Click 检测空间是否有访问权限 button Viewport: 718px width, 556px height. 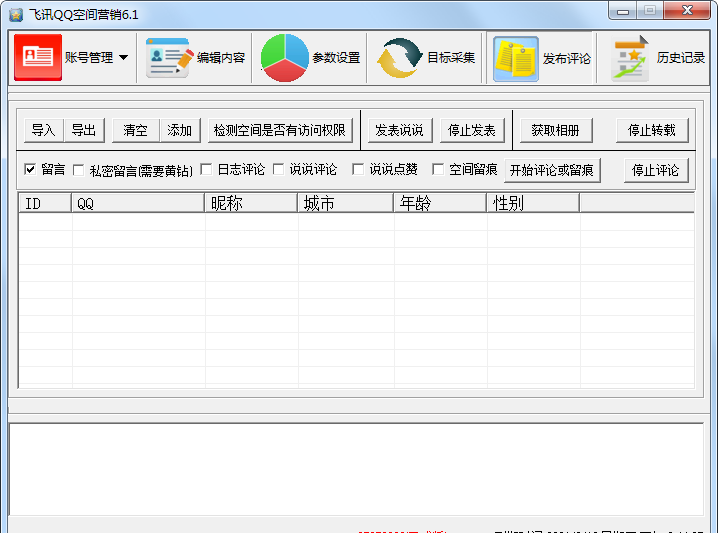click(x=280, y=131)
